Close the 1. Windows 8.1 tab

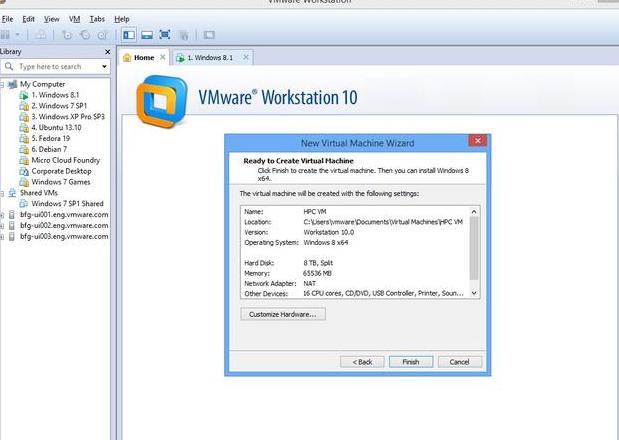click(x=246, y=57)
